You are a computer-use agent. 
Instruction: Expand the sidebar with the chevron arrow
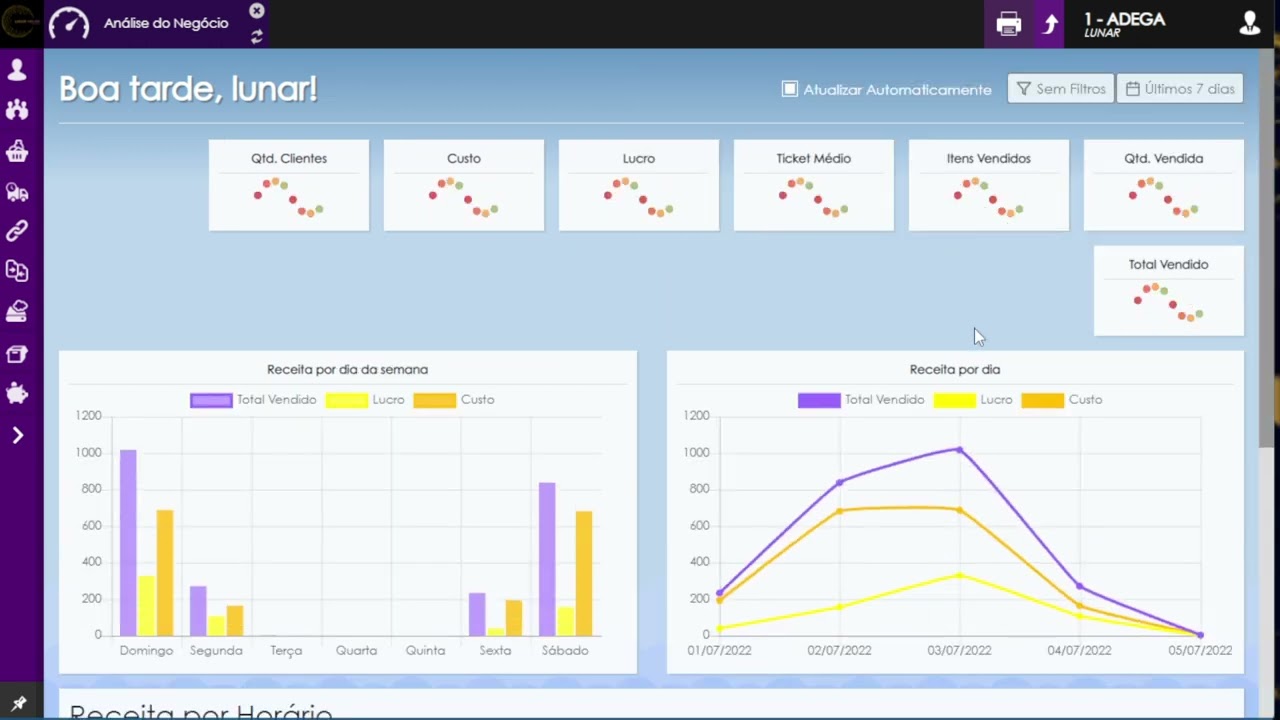[17, 435]
